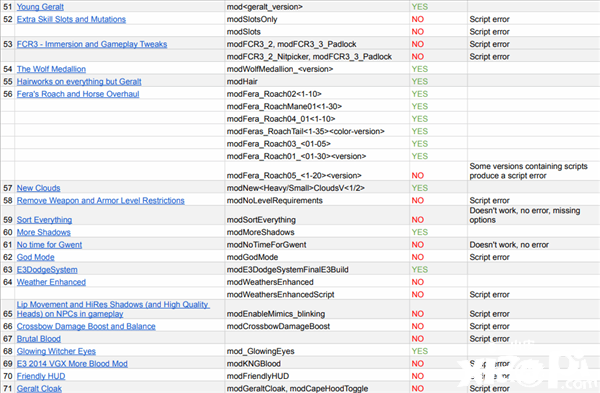Open the Glowing Witcher Eyes link
This screenshot has height=393, width=600.
(56, 351)
